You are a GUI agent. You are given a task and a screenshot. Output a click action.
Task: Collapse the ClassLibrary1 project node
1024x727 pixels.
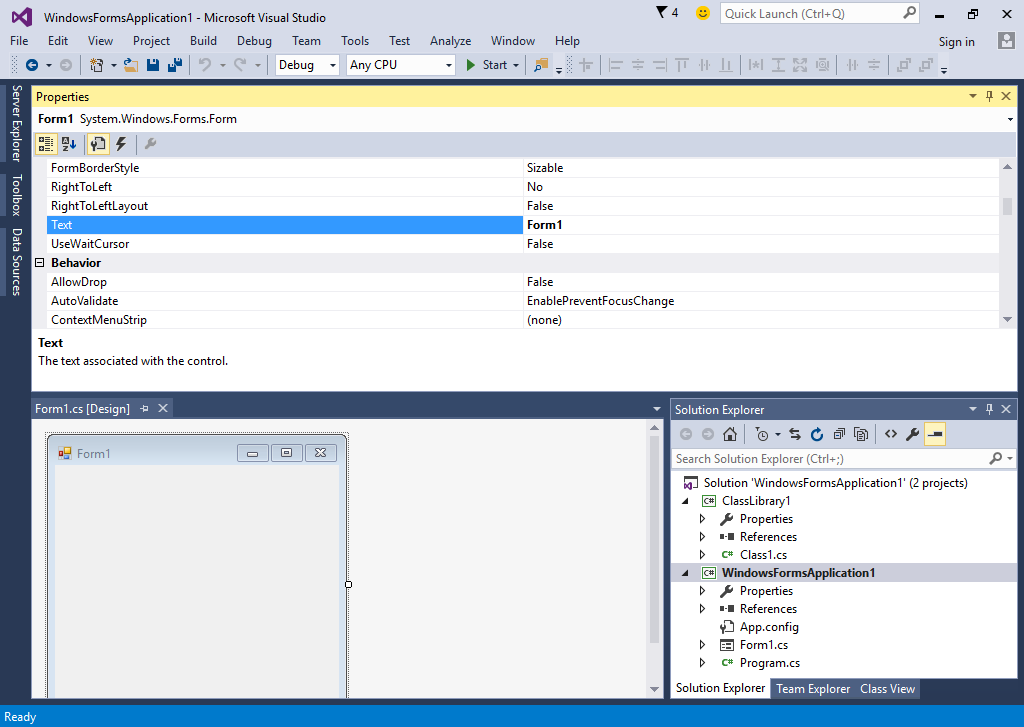pyautogui.click(x=685, y=501)
